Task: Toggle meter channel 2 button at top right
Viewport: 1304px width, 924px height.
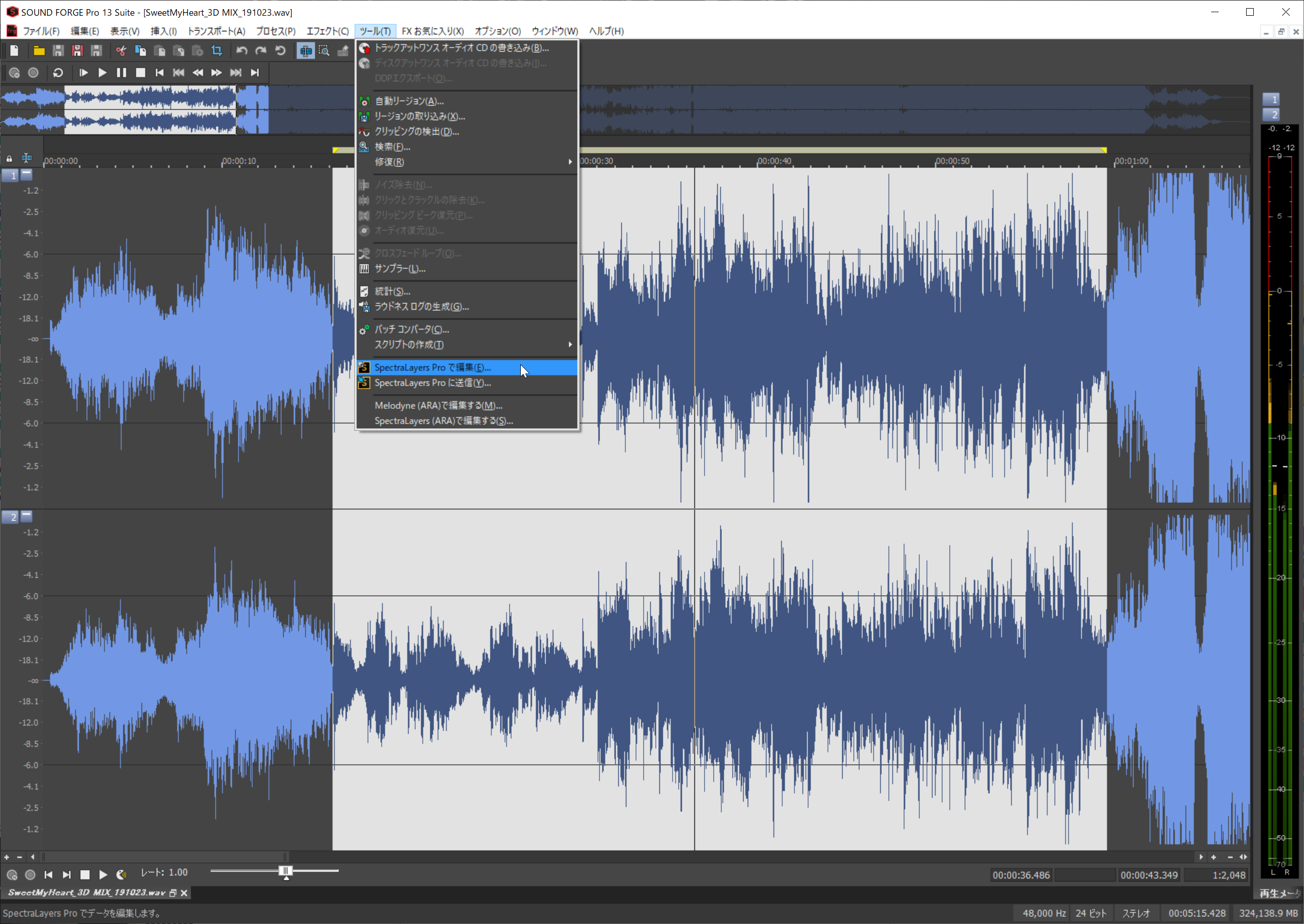Action: click(x=1271, y=114)
